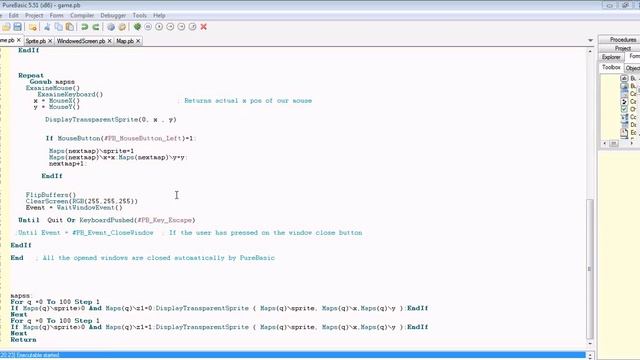Click the green bug debugger icon
The width and height of the screenshot is (640, 360).
click(137, 27)
